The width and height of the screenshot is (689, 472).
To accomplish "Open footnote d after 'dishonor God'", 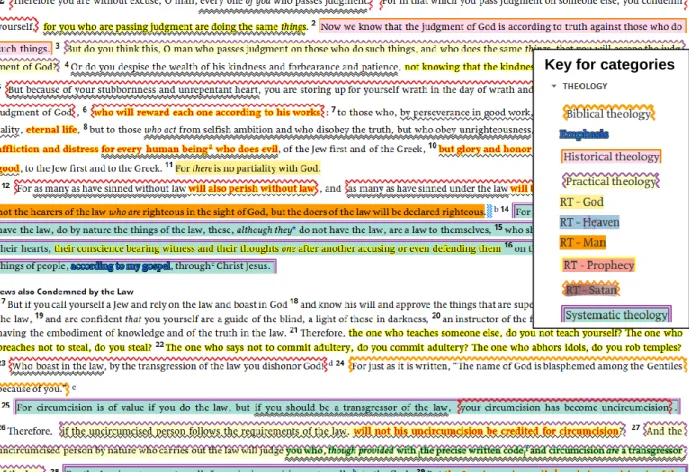I will click(x=330, y=363).
